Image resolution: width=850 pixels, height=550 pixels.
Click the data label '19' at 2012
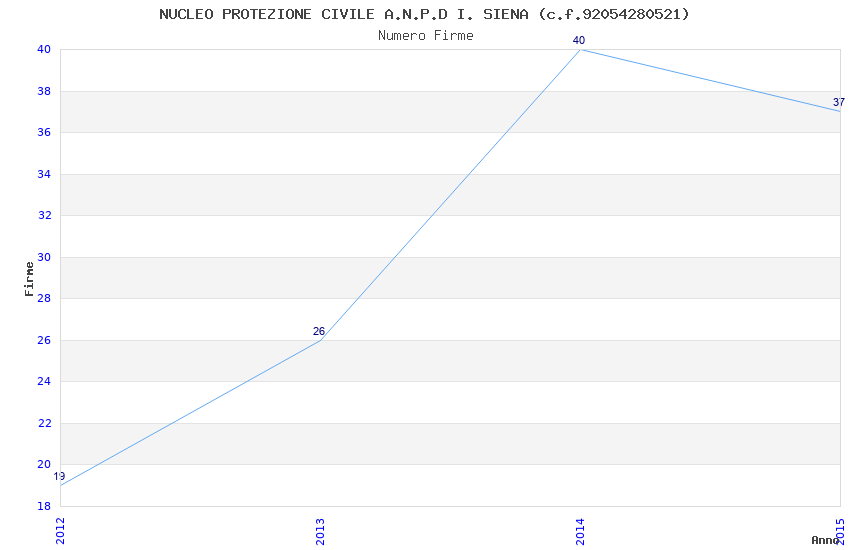pos(59,476)
